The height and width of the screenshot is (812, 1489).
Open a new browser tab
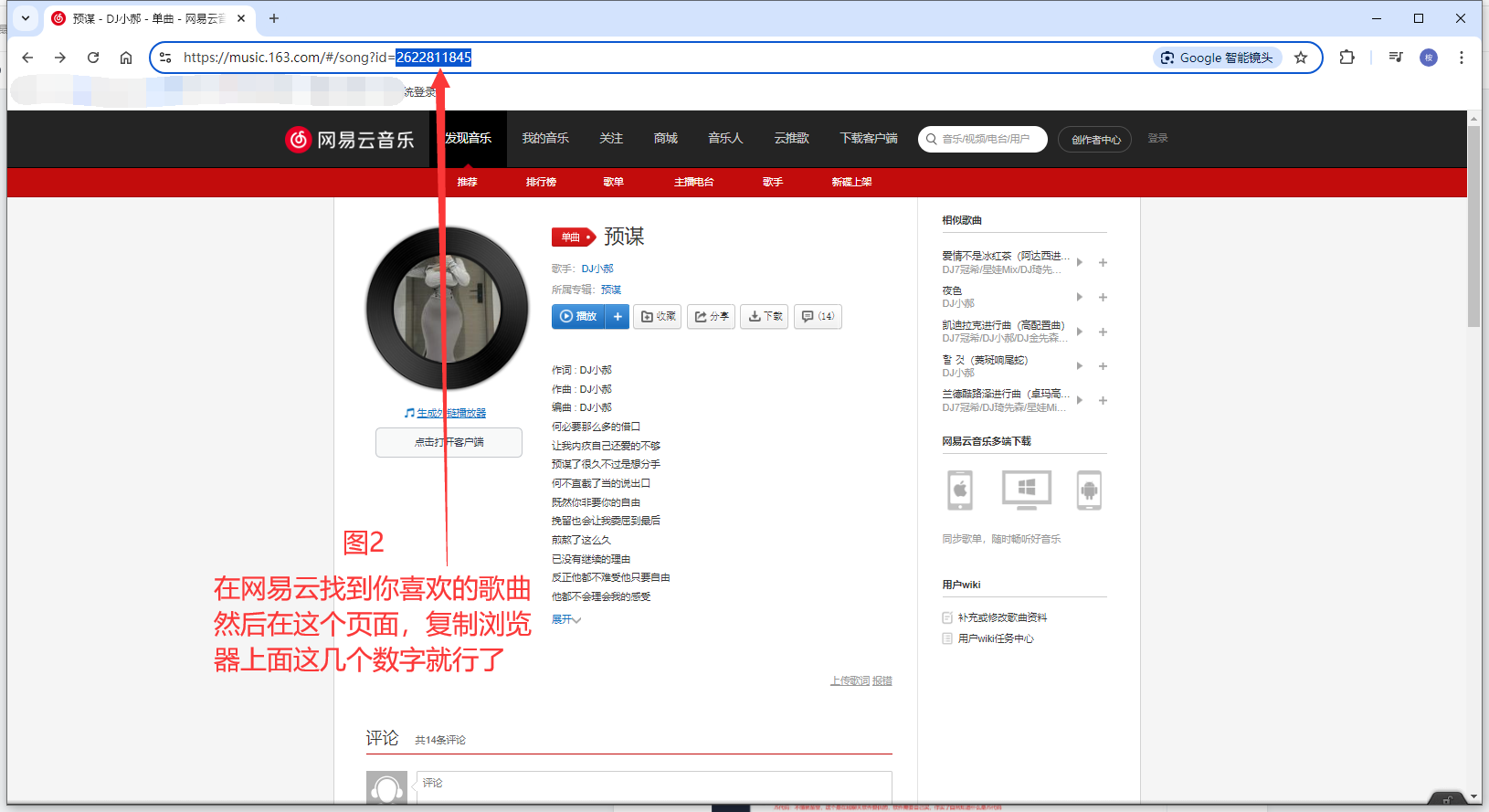coord(274,18)
